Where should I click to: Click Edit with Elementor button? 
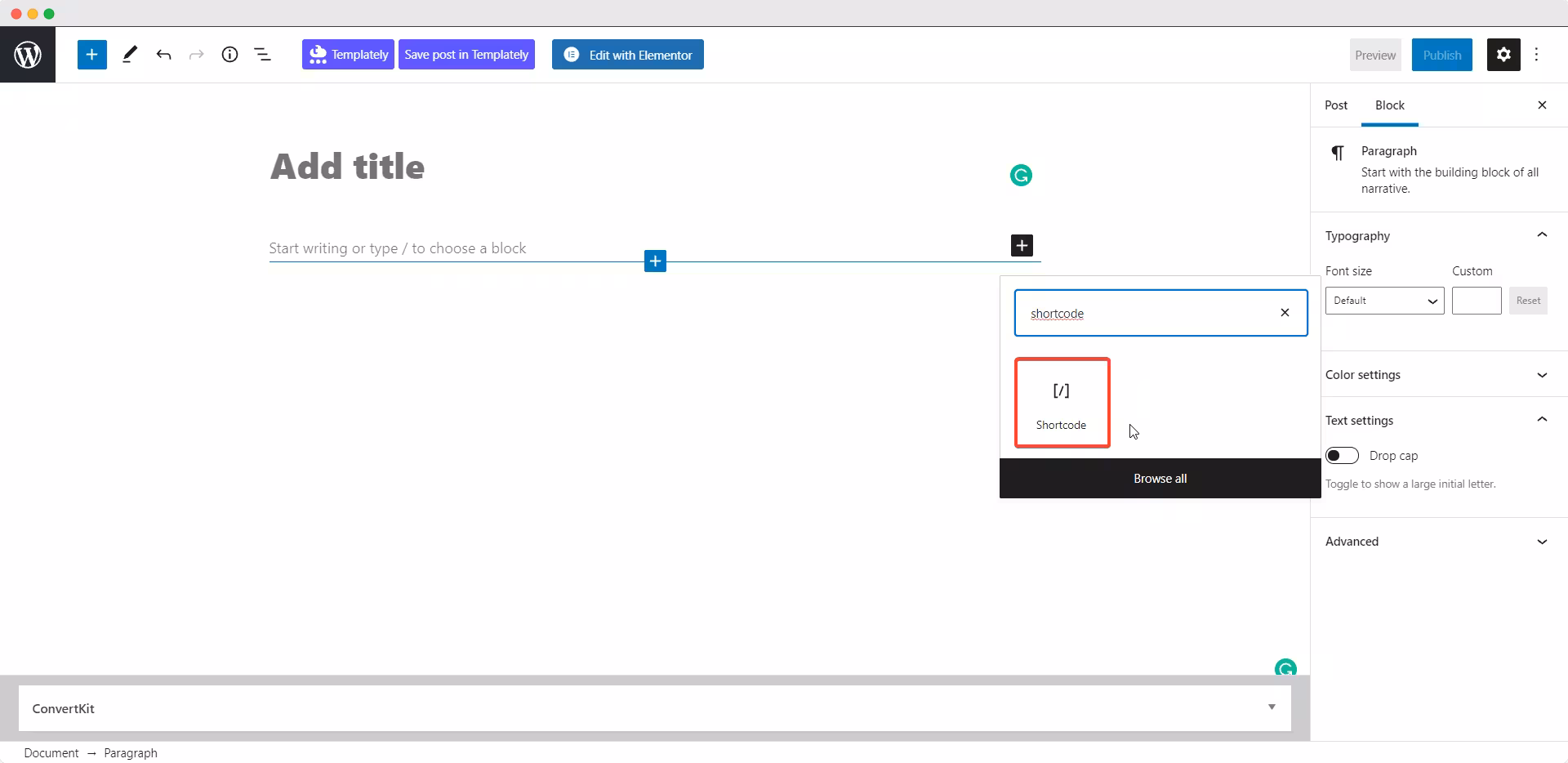tap(628, 55)
